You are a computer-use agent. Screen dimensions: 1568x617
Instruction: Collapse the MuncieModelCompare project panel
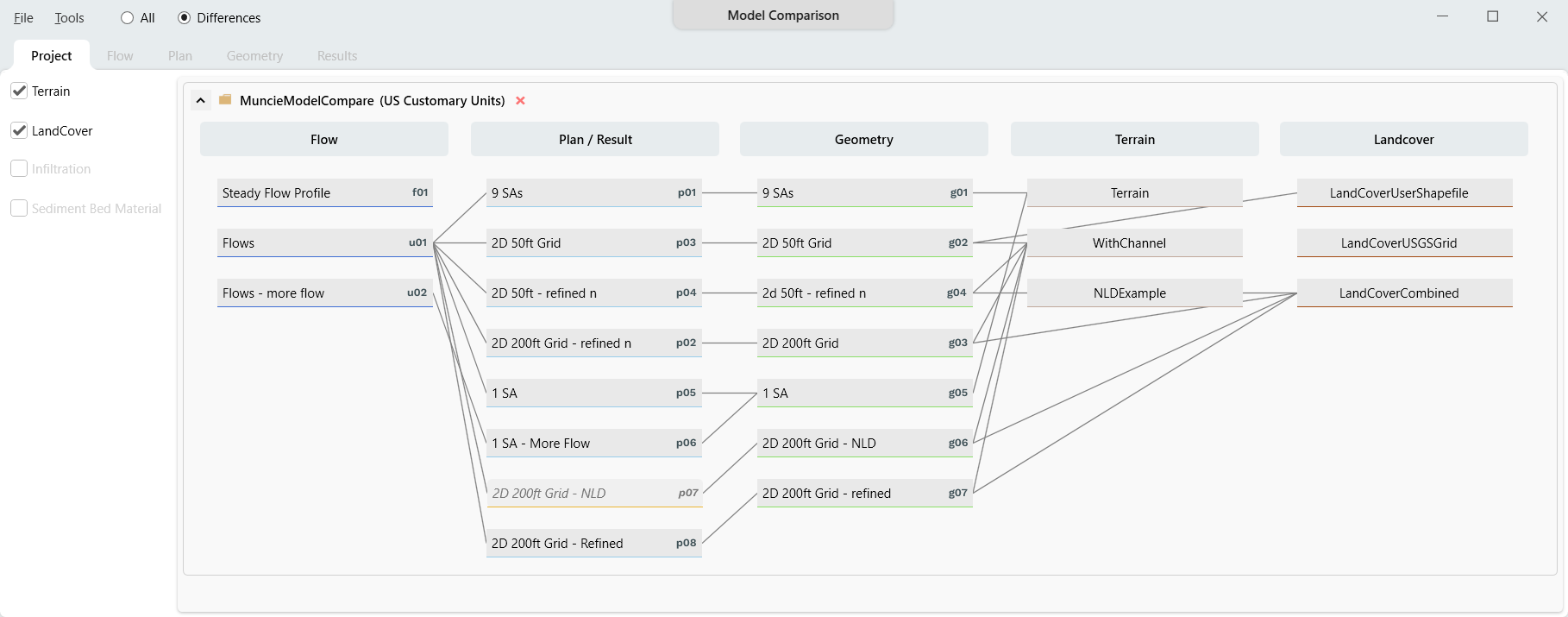tap(200, 100)
